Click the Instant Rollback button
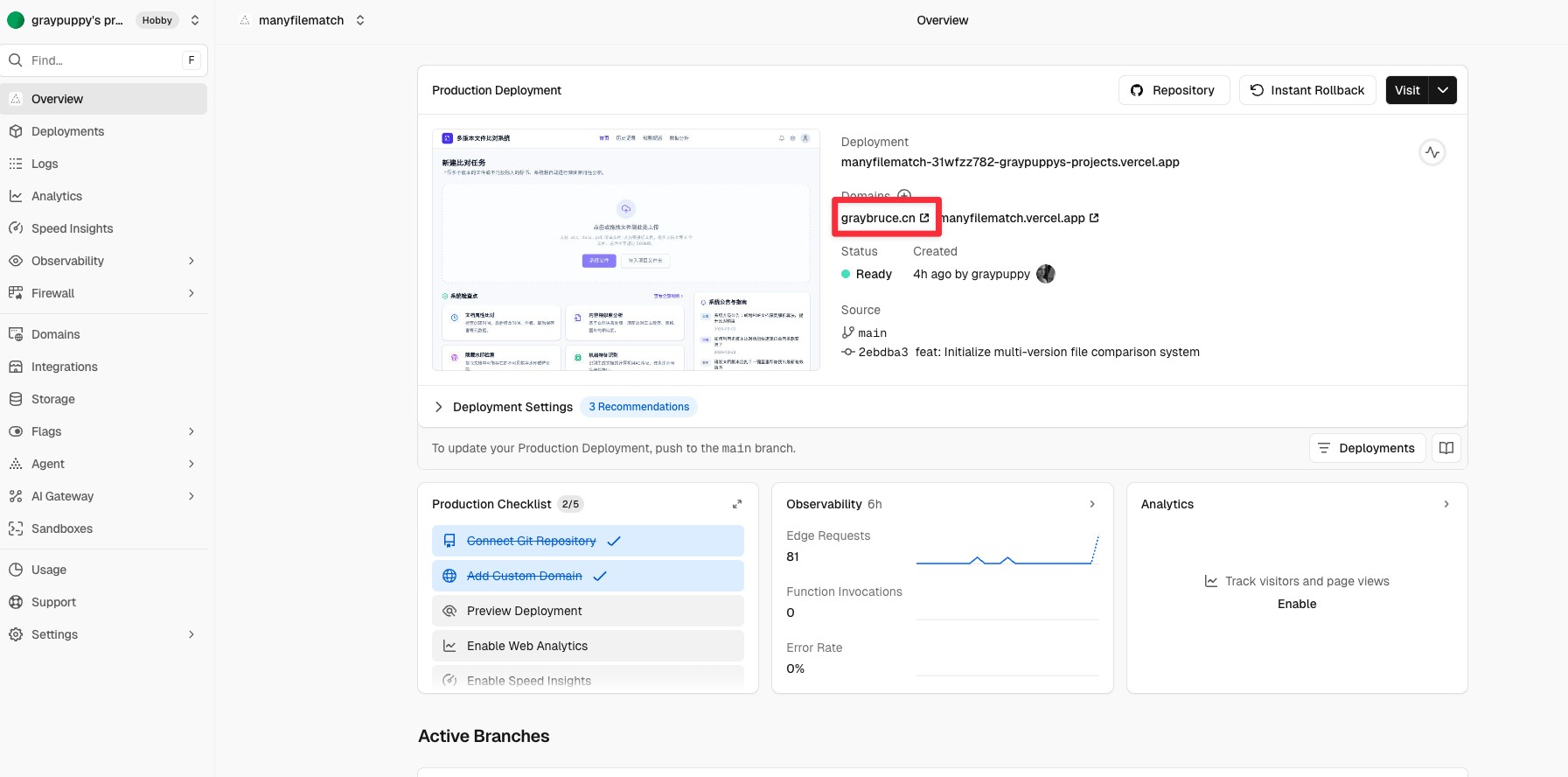1568x777 pixels. coord(1307,90)
